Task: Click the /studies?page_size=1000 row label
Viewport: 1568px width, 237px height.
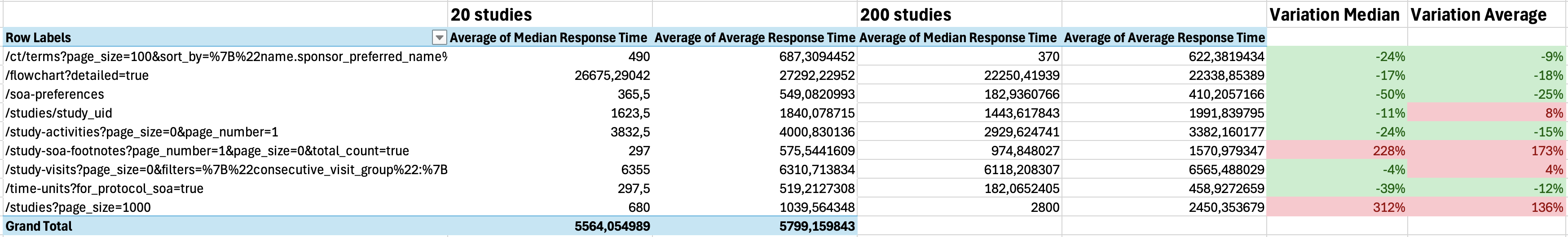Action: click(x=78, y=208)
